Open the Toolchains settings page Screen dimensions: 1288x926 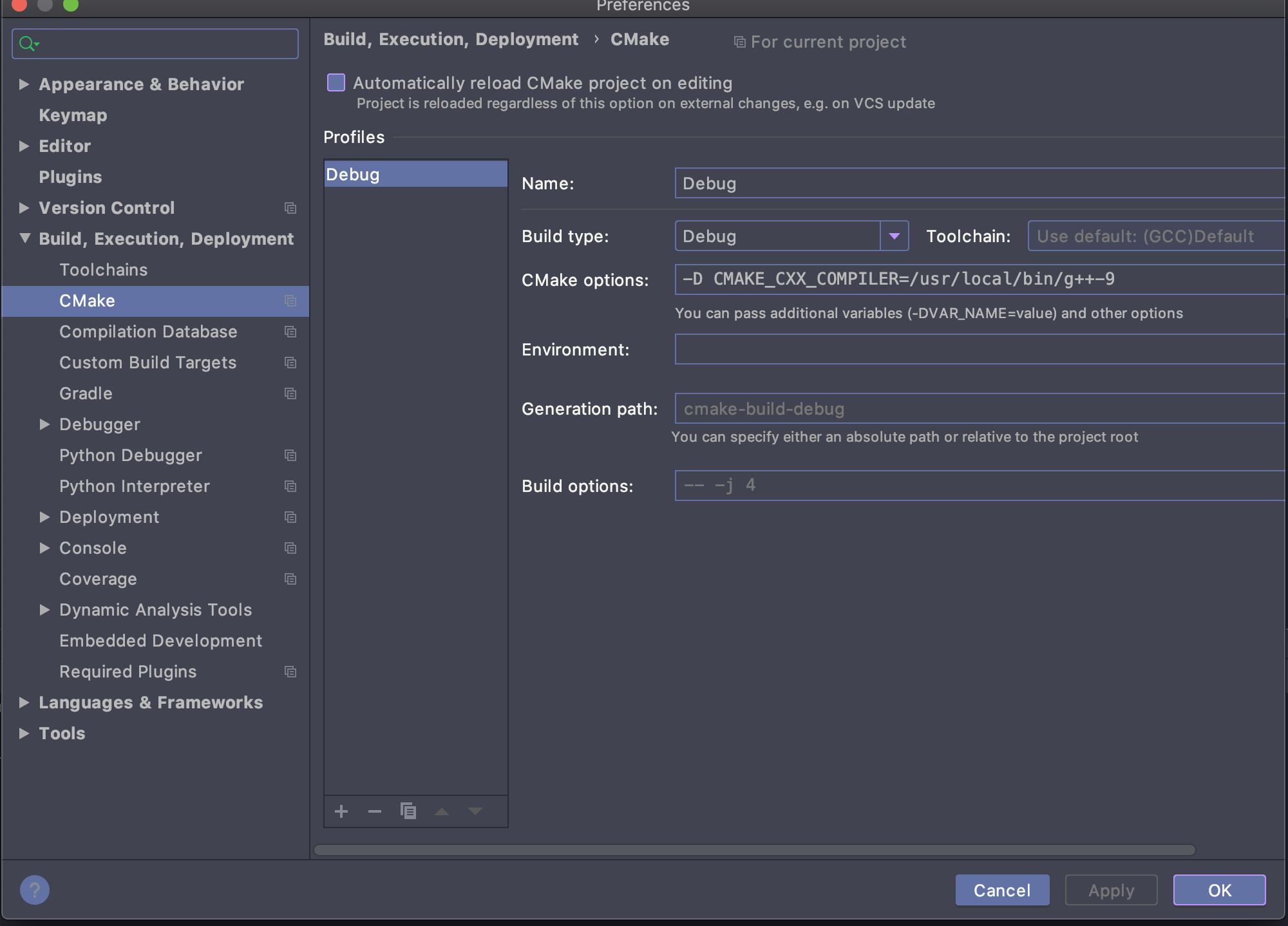[x=103, y=270]
